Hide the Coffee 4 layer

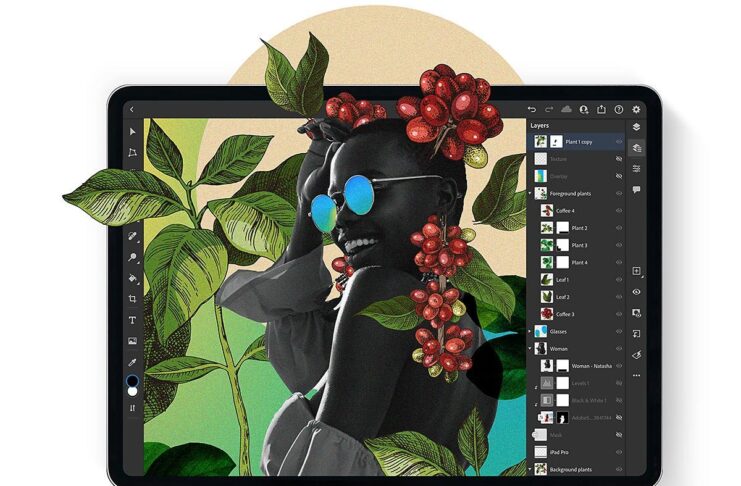(x=619, y=211)
